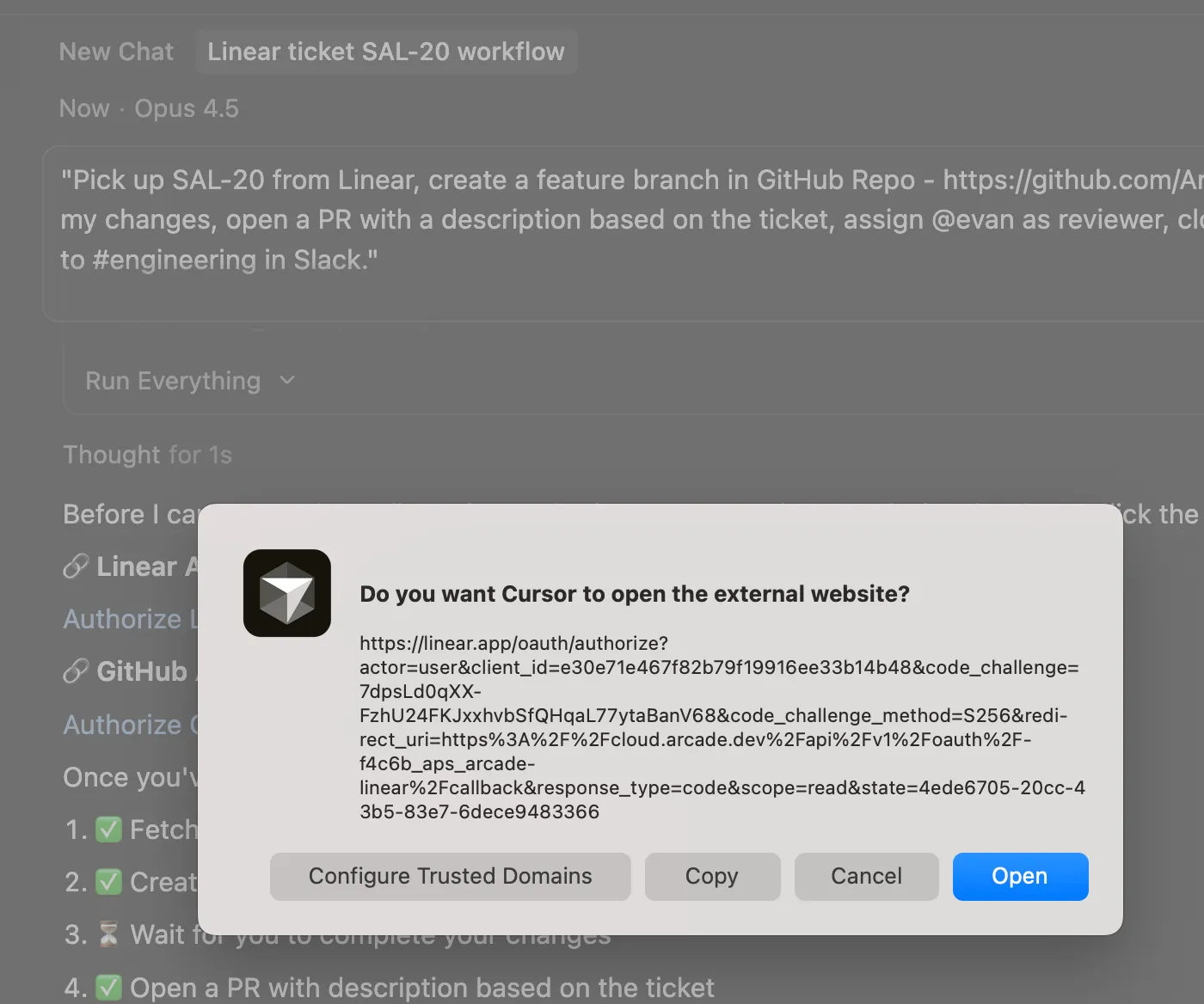The height and width of the screenshot is (1004, 1204).
Task: Click the chain link icon beside GitHub
Action: pyautogui.click(x=76, y=671)
